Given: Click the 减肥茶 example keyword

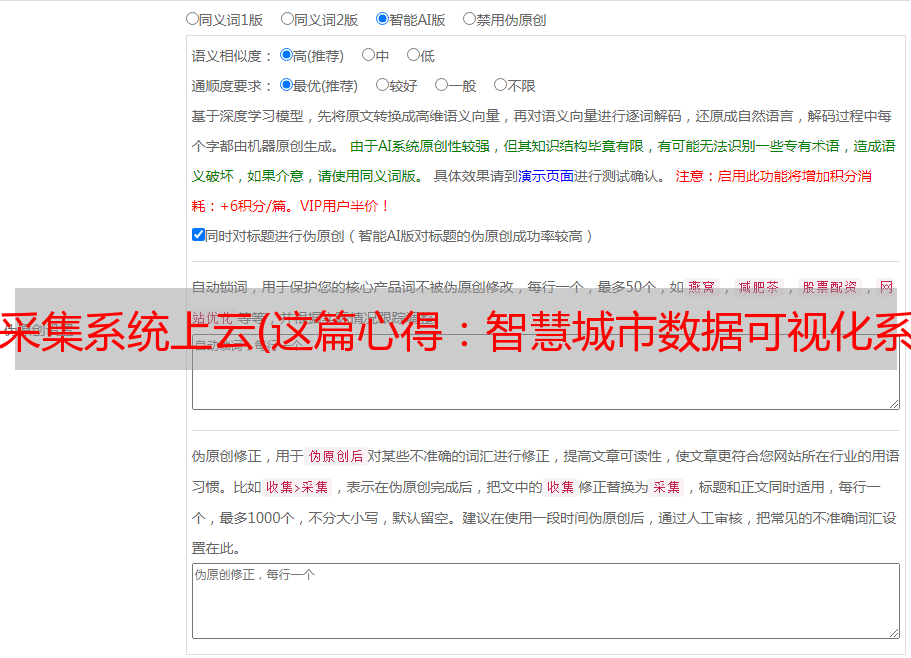Looking at the screenshot, I should tap(758, 287).
